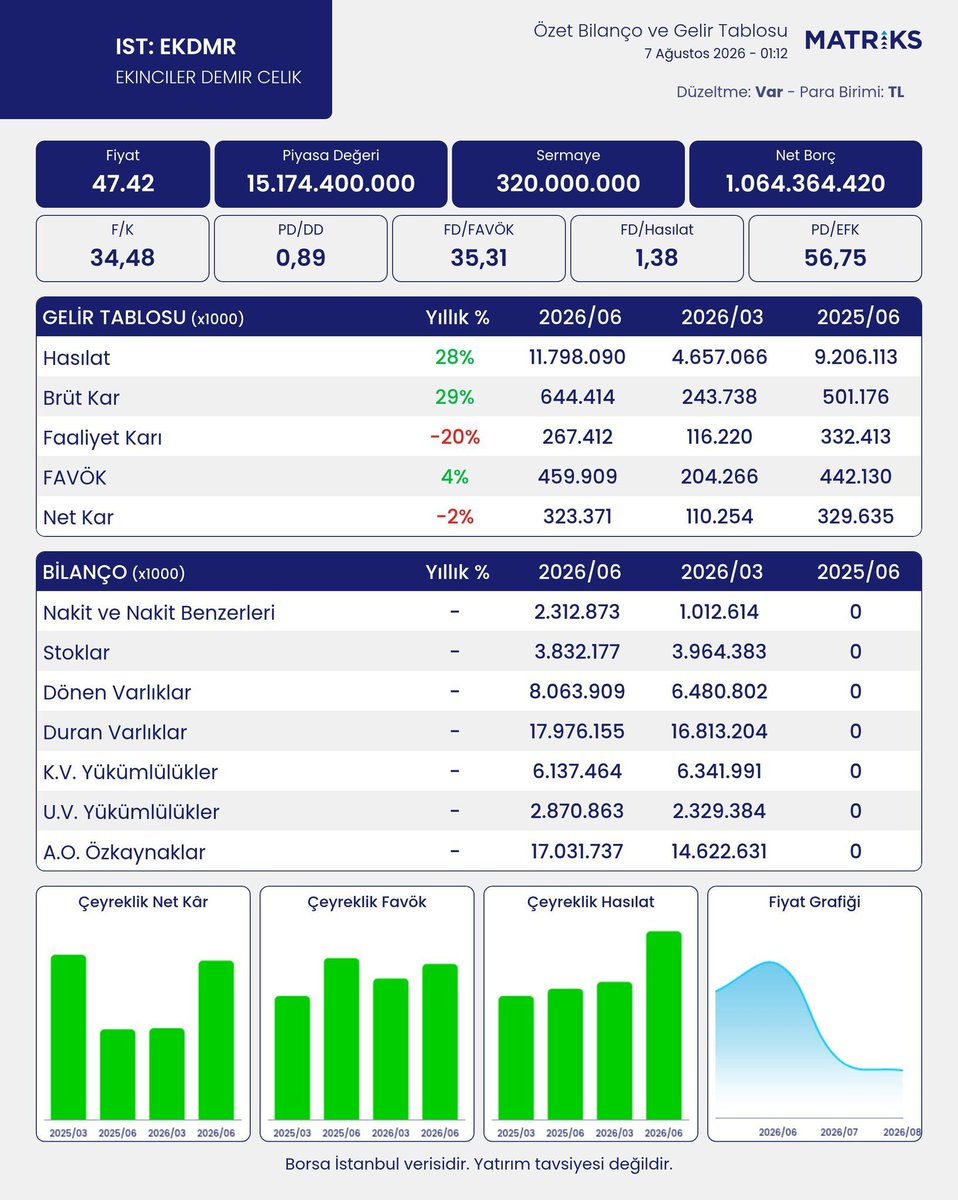Click the 2026/06 bar in Hasılat chart
The height and width of the screenshot is (1200, 958).
click(664, 1026)
